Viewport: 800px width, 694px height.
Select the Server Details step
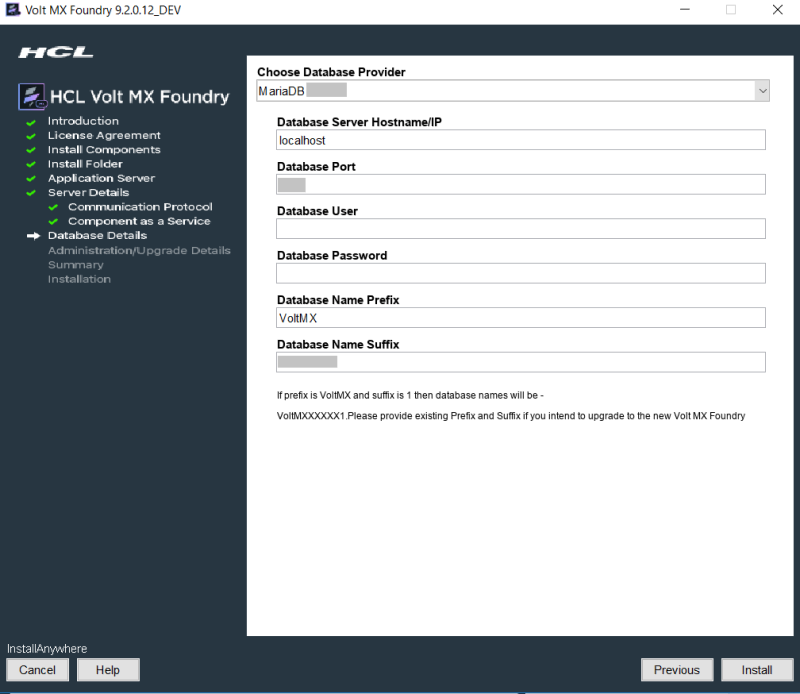point(88,192)
